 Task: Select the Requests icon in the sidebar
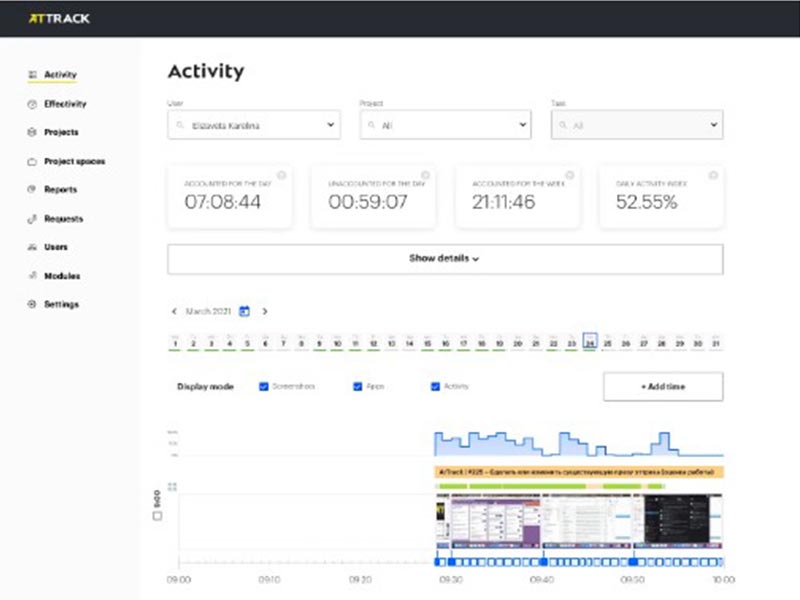[33, 218]
